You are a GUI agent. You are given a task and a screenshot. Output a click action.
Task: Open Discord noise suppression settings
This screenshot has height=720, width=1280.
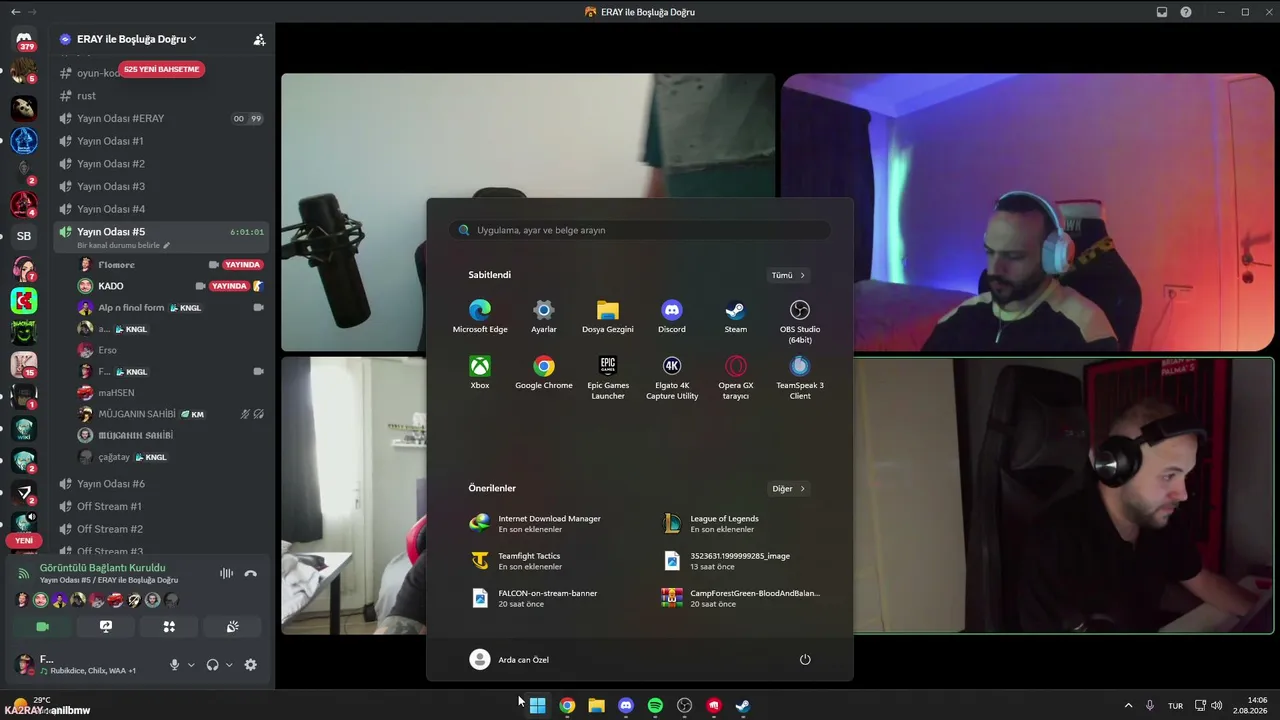tap(226, 573)
